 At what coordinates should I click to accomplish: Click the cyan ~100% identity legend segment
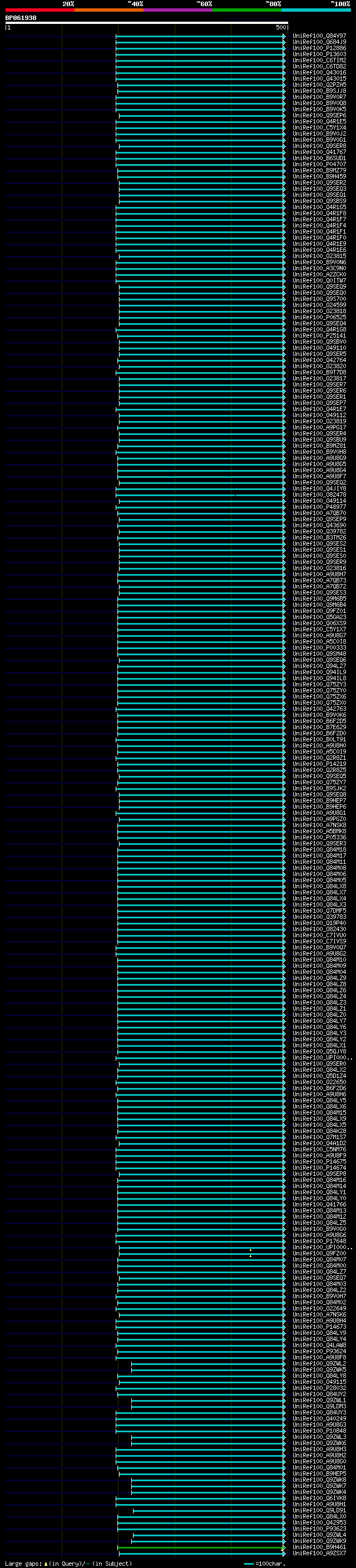click(316, 10)
